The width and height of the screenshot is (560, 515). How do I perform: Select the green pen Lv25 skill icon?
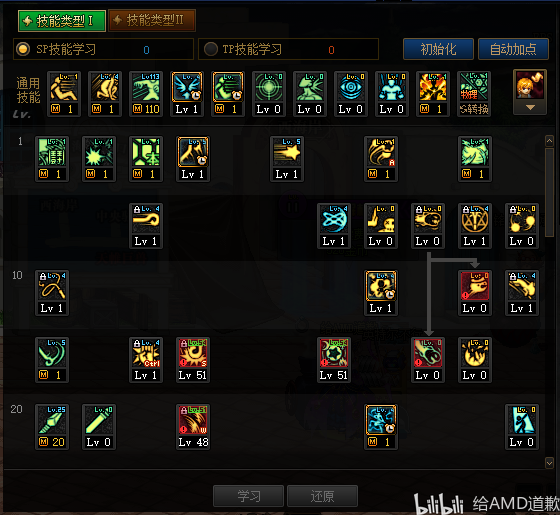[x=52, y=420]
